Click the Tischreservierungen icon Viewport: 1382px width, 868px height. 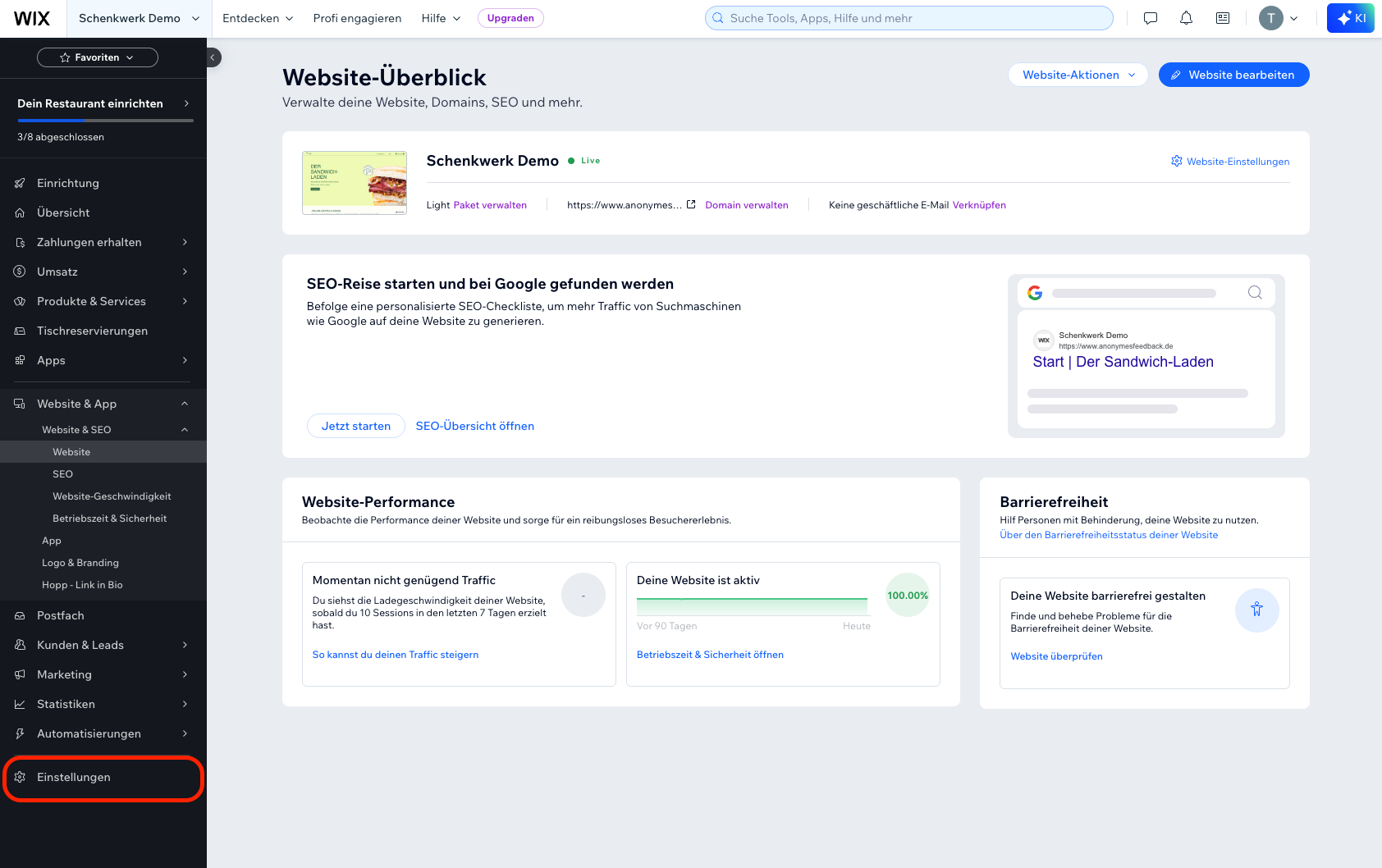20,331
